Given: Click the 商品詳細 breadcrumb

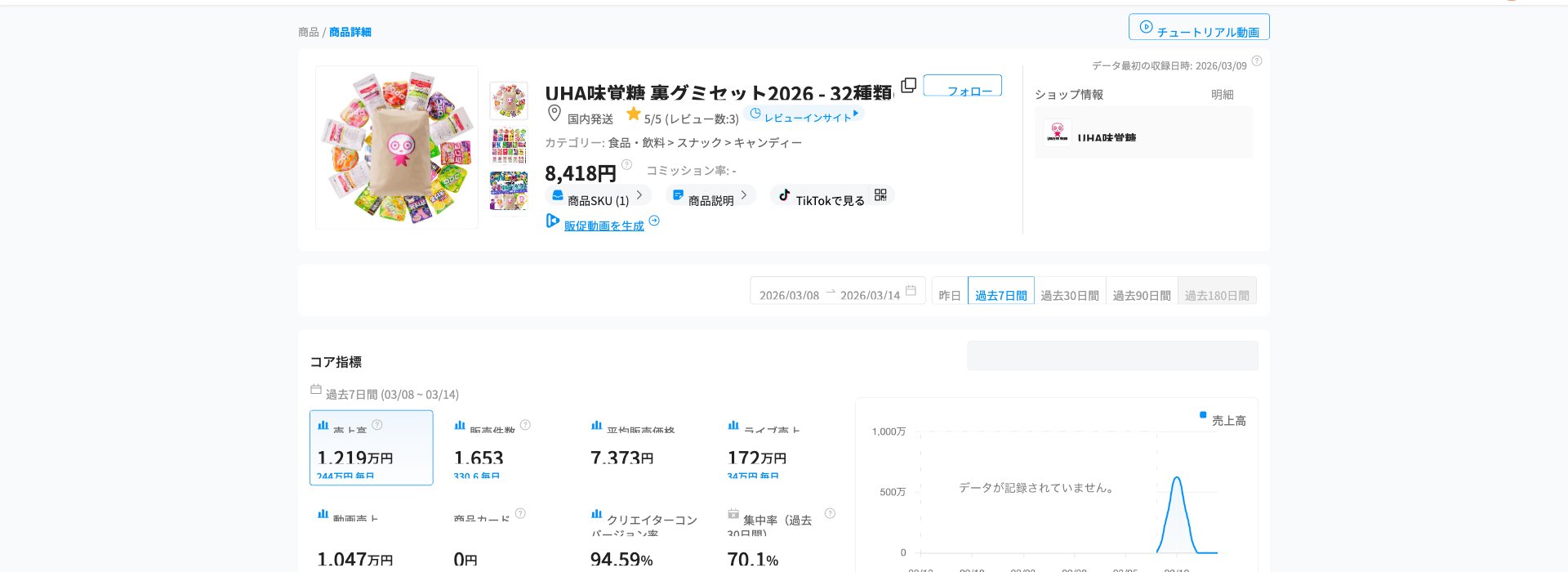Looking at the screenshot, I should (x=350, y=32).
